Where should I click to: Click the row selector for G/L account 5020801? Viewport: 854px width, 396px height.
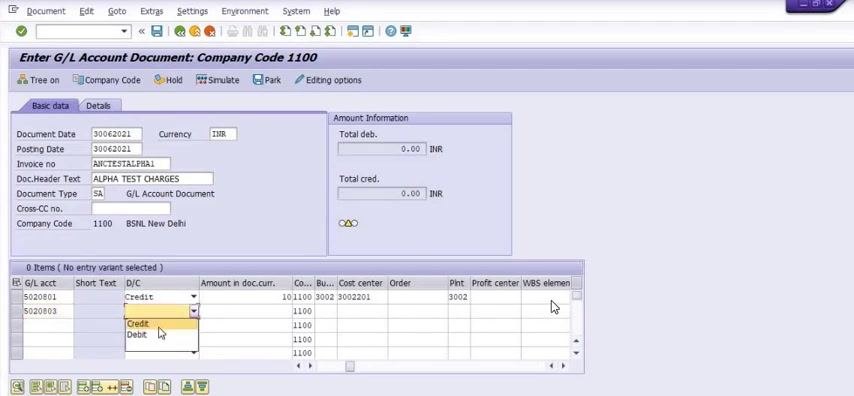(x=16, y=297)
